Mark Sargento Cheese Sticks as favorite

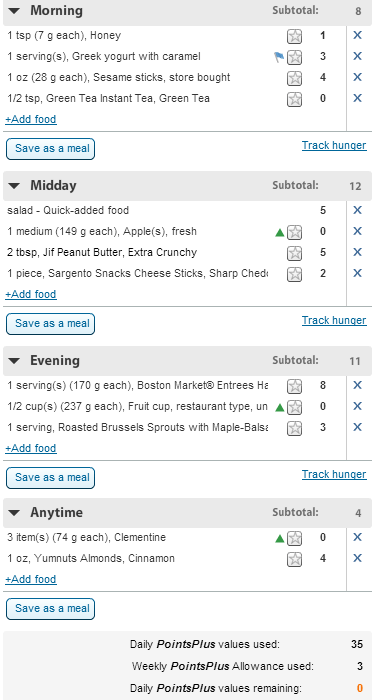pyautogui.click(x=294, y=274)
